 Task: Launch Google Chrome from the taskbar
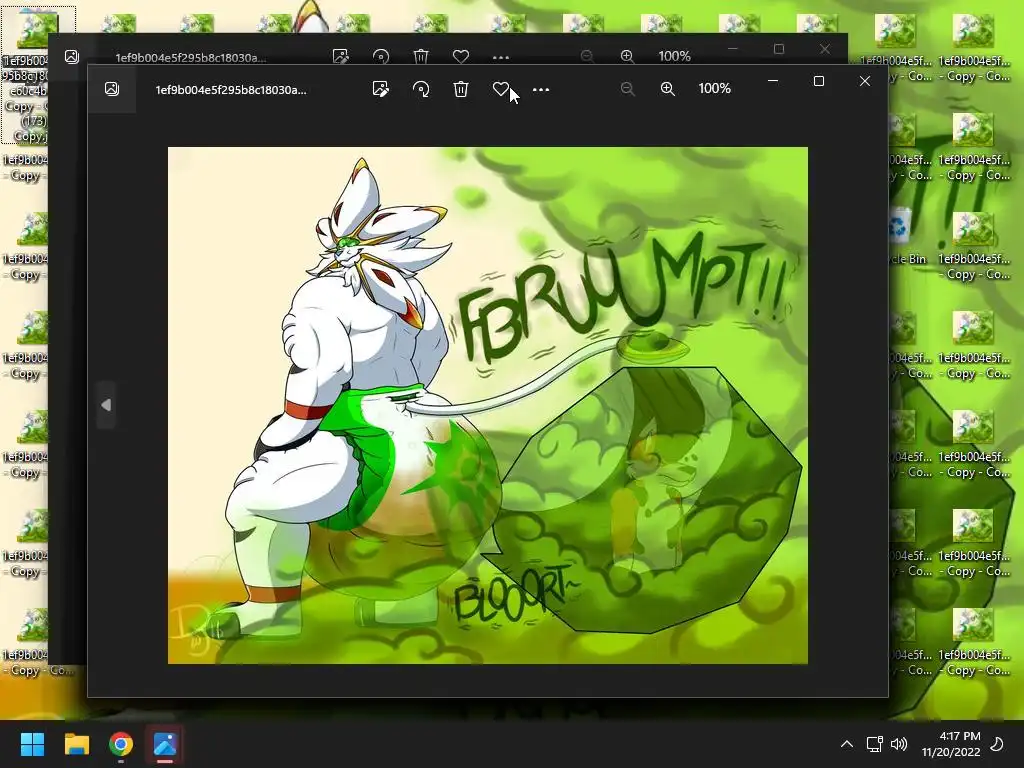coord(121,744)
